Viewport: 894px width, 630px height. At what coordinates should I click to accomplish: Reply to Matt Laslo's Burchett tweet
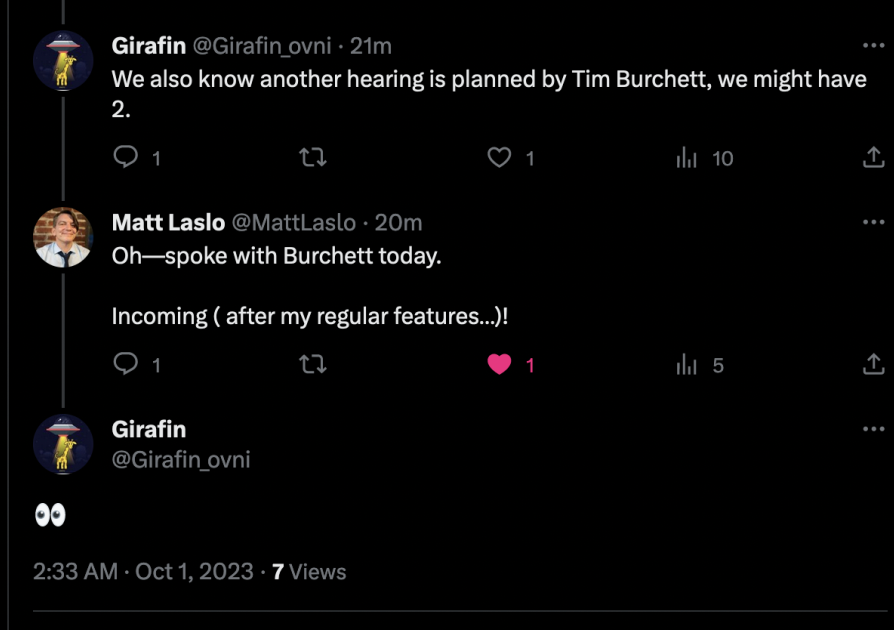pos(126,364)
